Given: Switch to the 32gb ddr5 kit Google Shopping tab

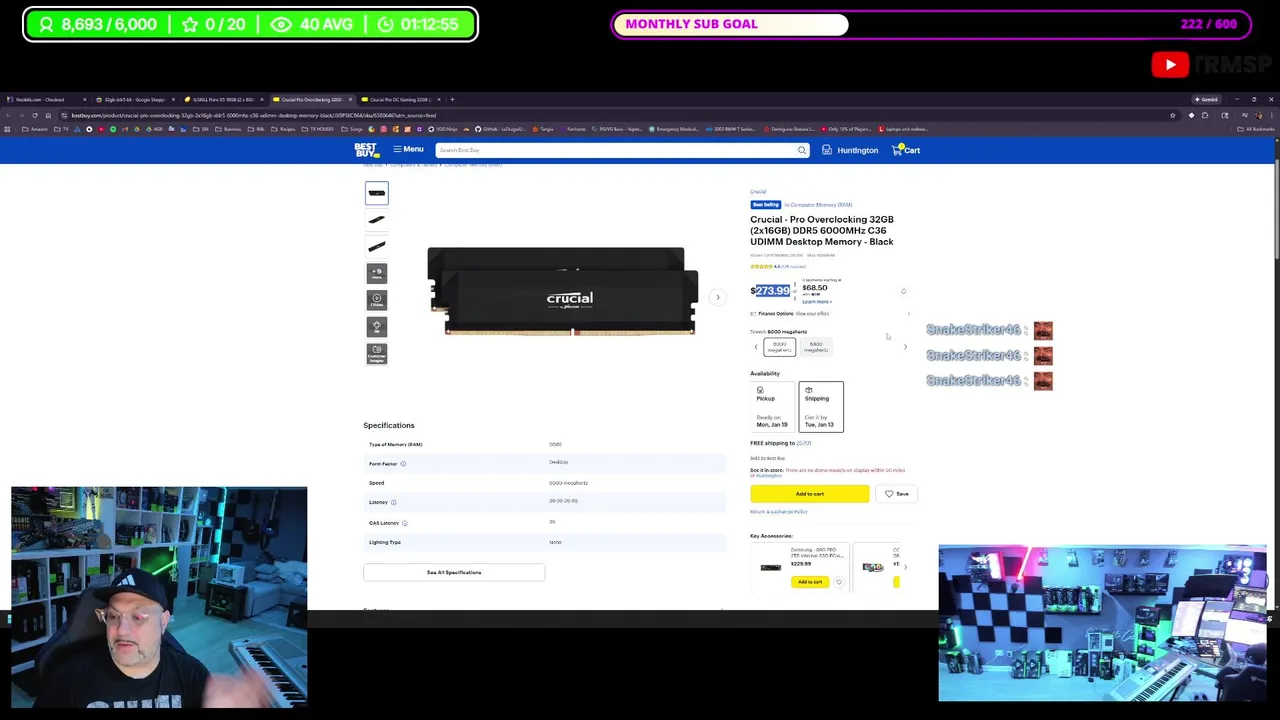Looking at the screenshot, I should point(135,99).
